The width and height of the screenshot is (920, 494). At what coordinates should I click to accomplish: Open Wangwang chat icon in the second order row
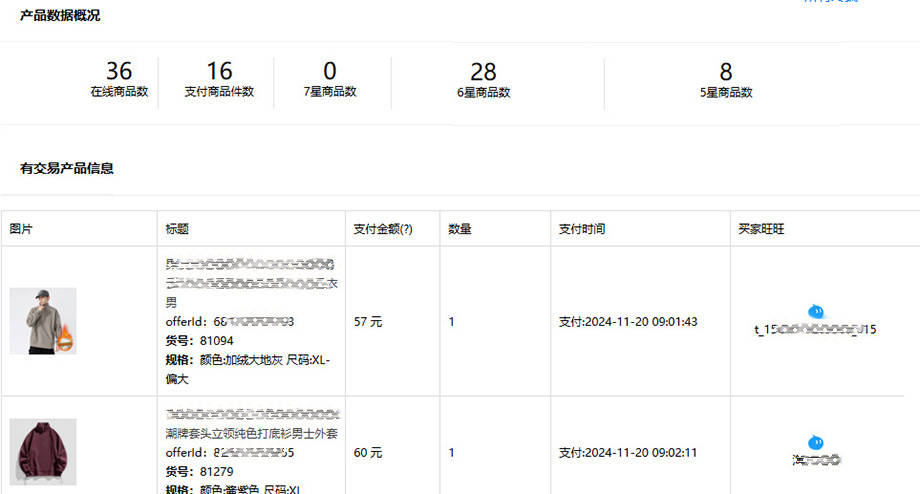(x=815, y=442)
